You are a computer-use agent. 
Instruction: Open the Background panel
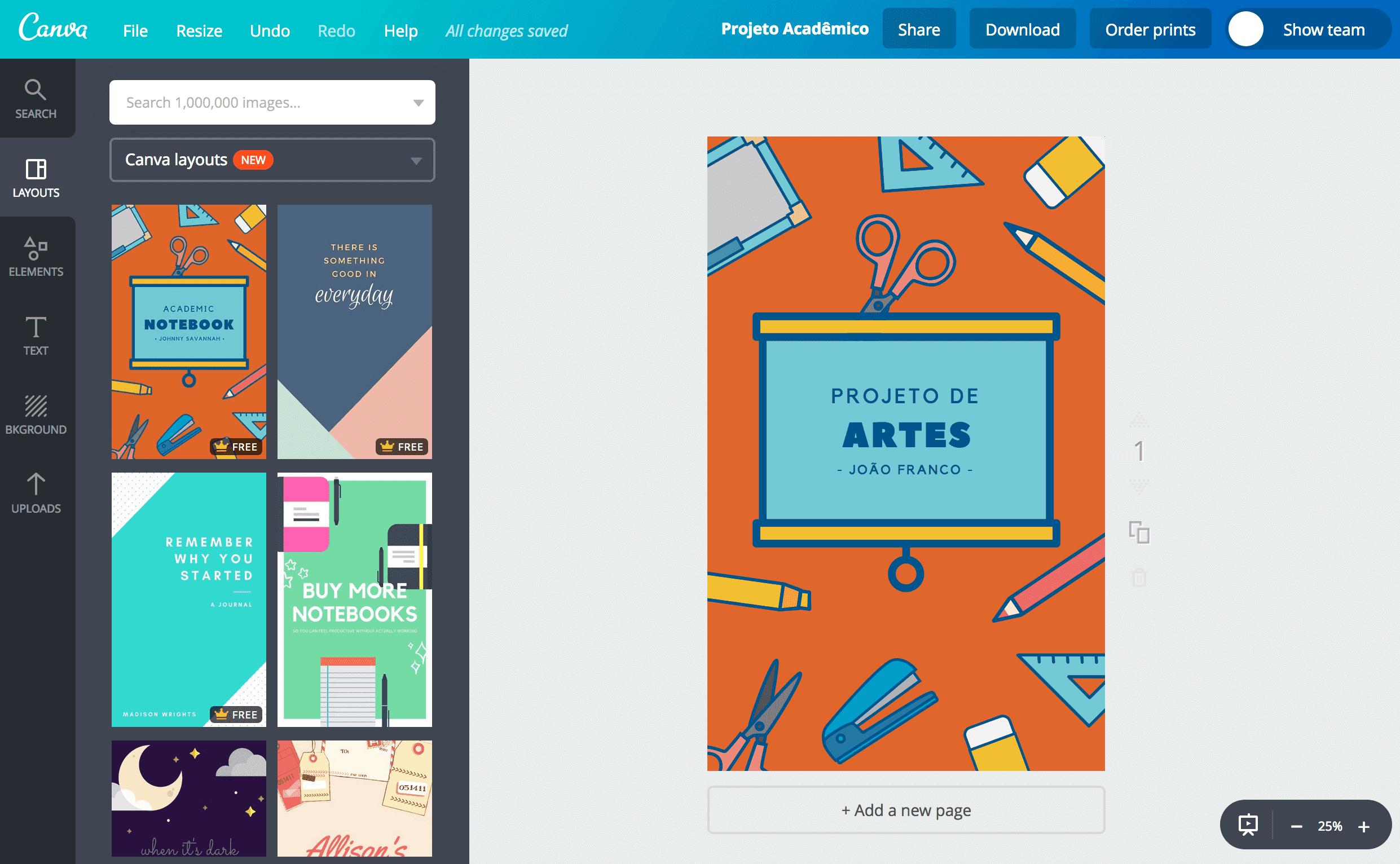coord(36,414)
